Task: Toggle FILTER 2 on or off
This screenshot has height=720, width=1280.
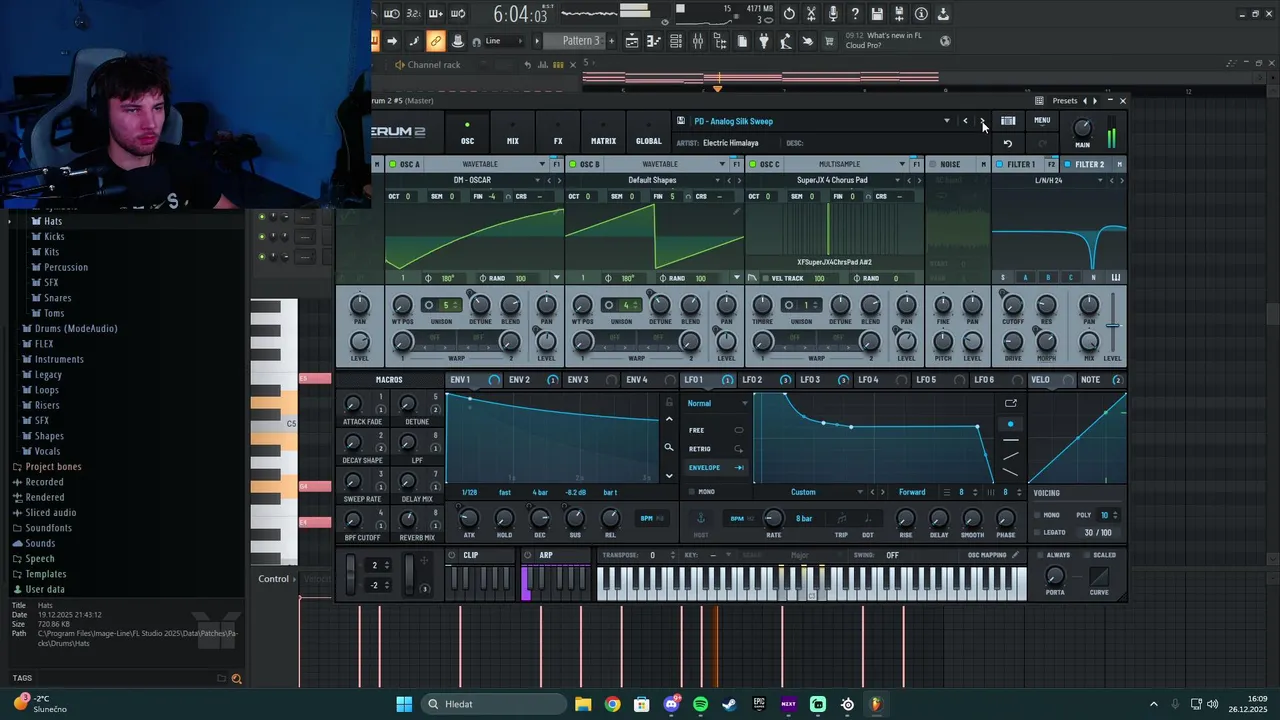Action: [1068, 164]
